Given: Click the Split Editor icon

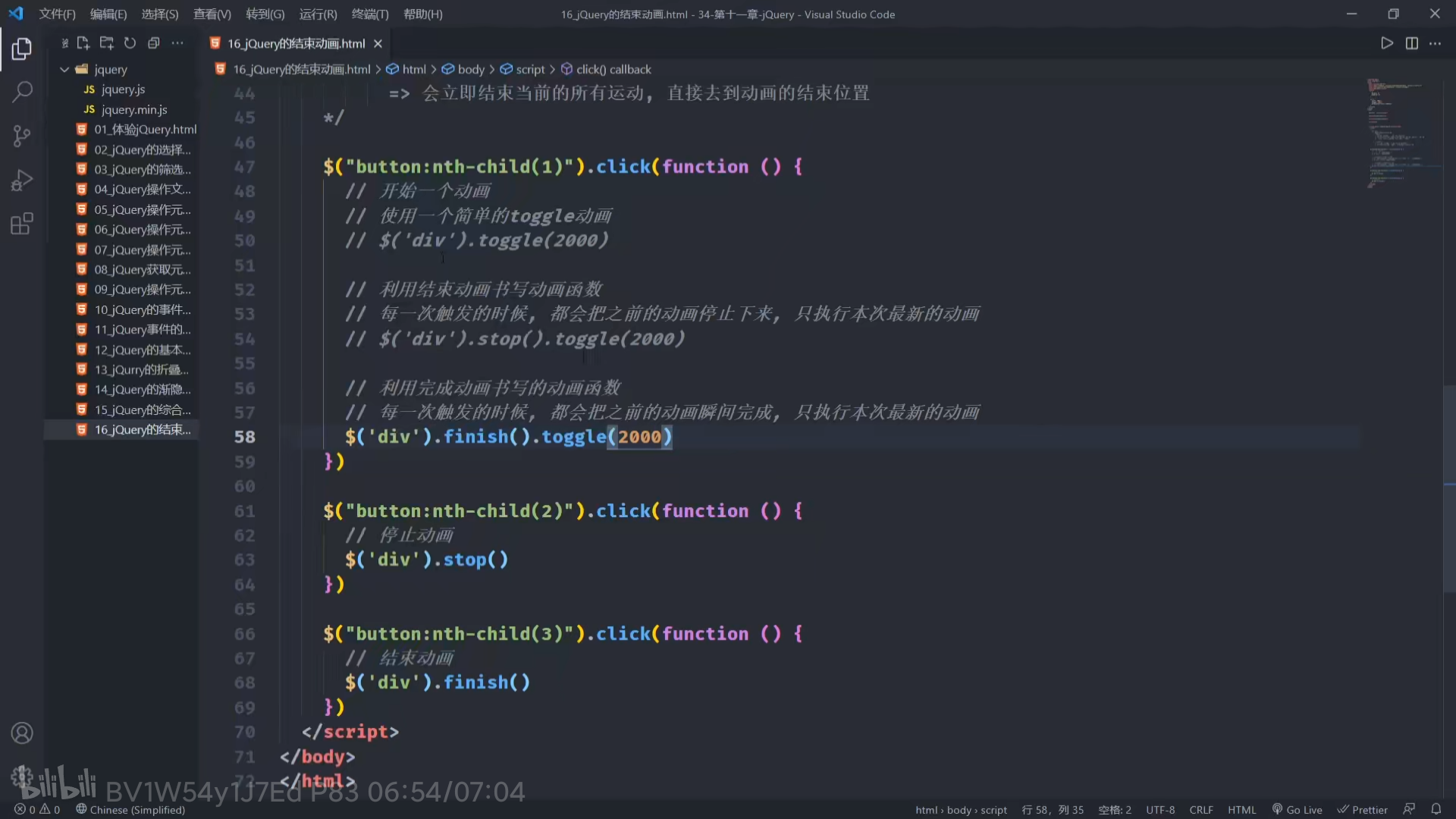Looking at the screenshot, I should click(x=1411, y=43).
